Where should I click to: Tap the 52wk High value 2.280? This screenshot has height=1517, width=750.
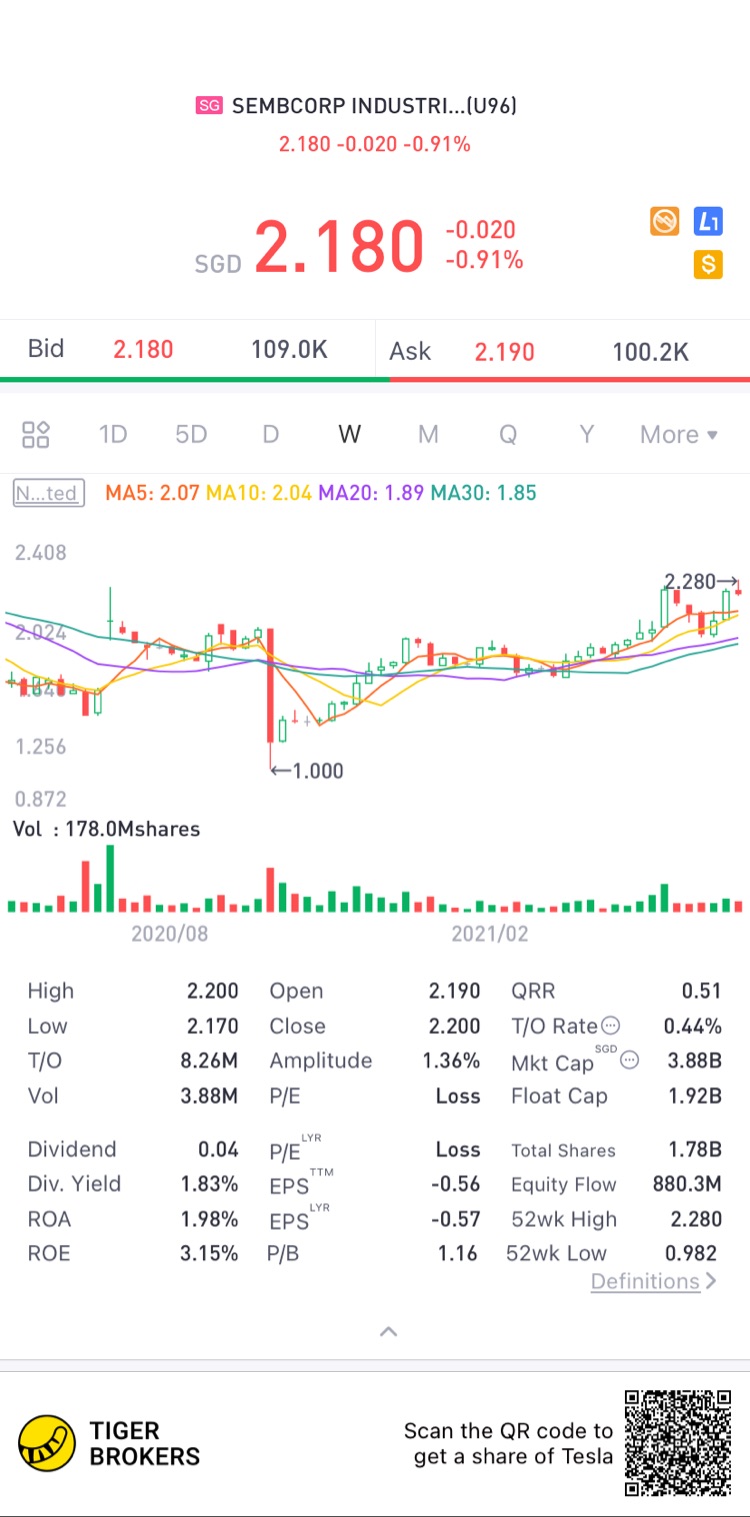694,1219
